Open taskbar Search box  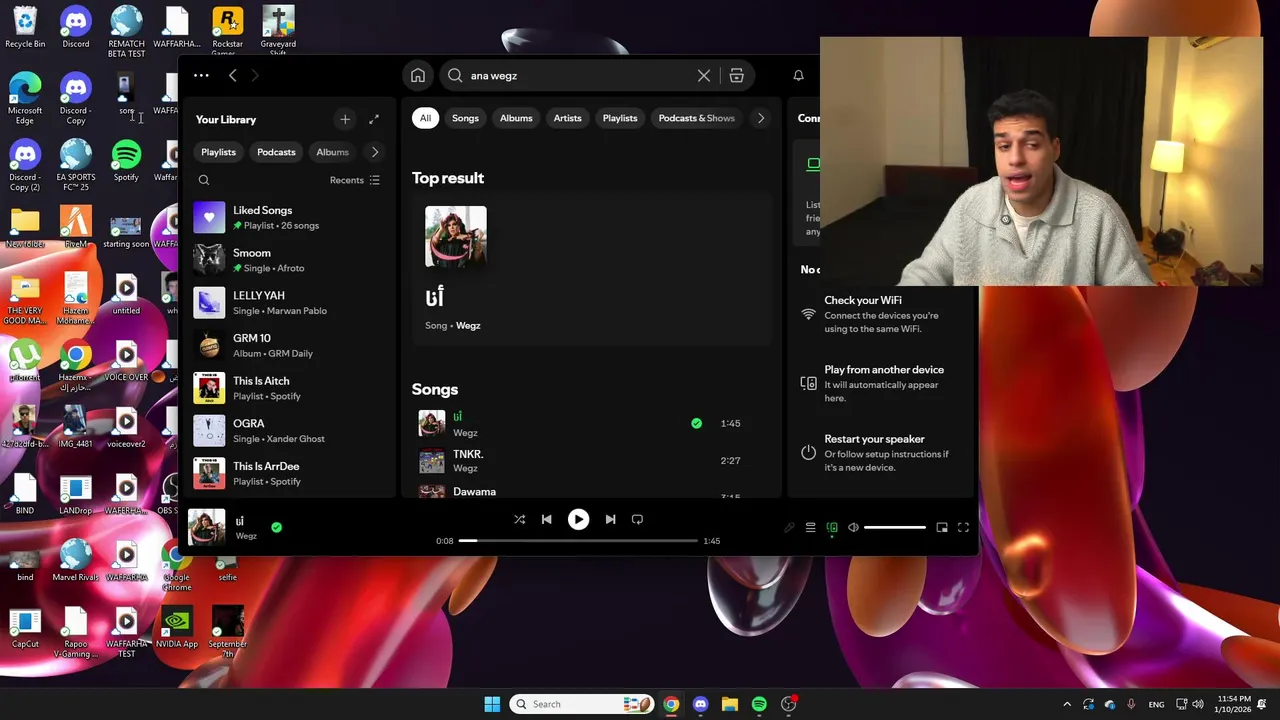click(x=582, y=704)
